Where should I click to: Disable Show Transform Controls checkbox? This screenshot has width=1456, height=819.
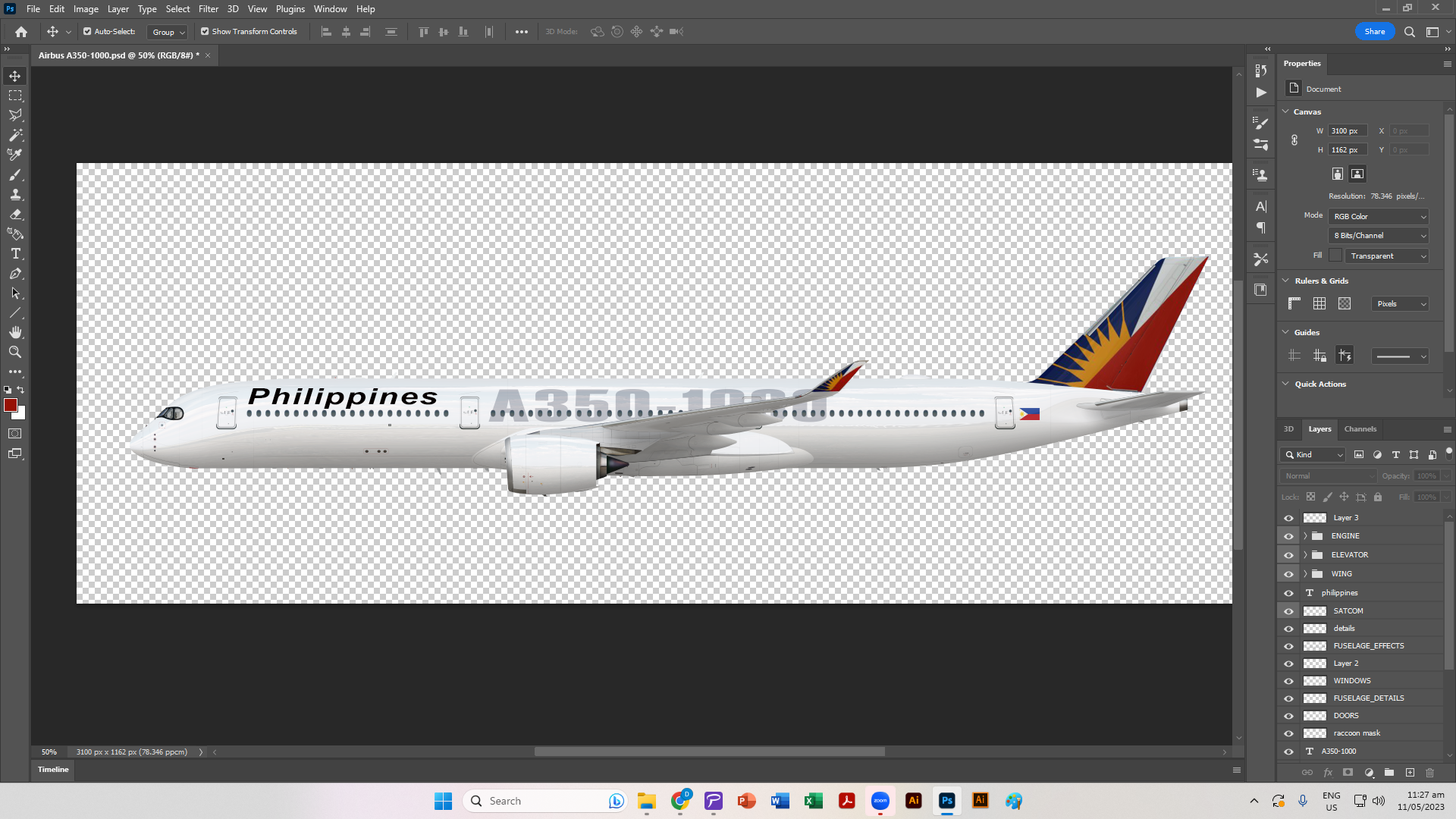coord(205,32)
